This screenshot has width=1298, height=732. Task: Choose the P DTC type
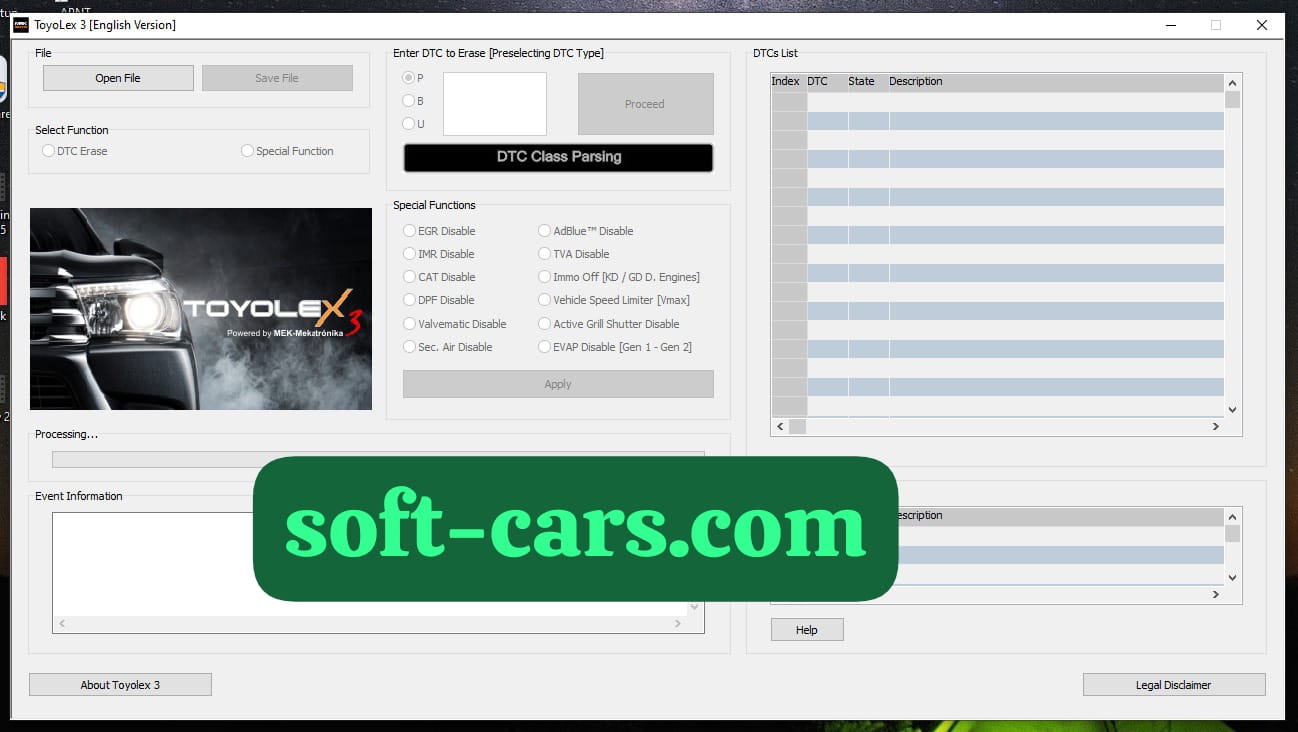[413, 78]
